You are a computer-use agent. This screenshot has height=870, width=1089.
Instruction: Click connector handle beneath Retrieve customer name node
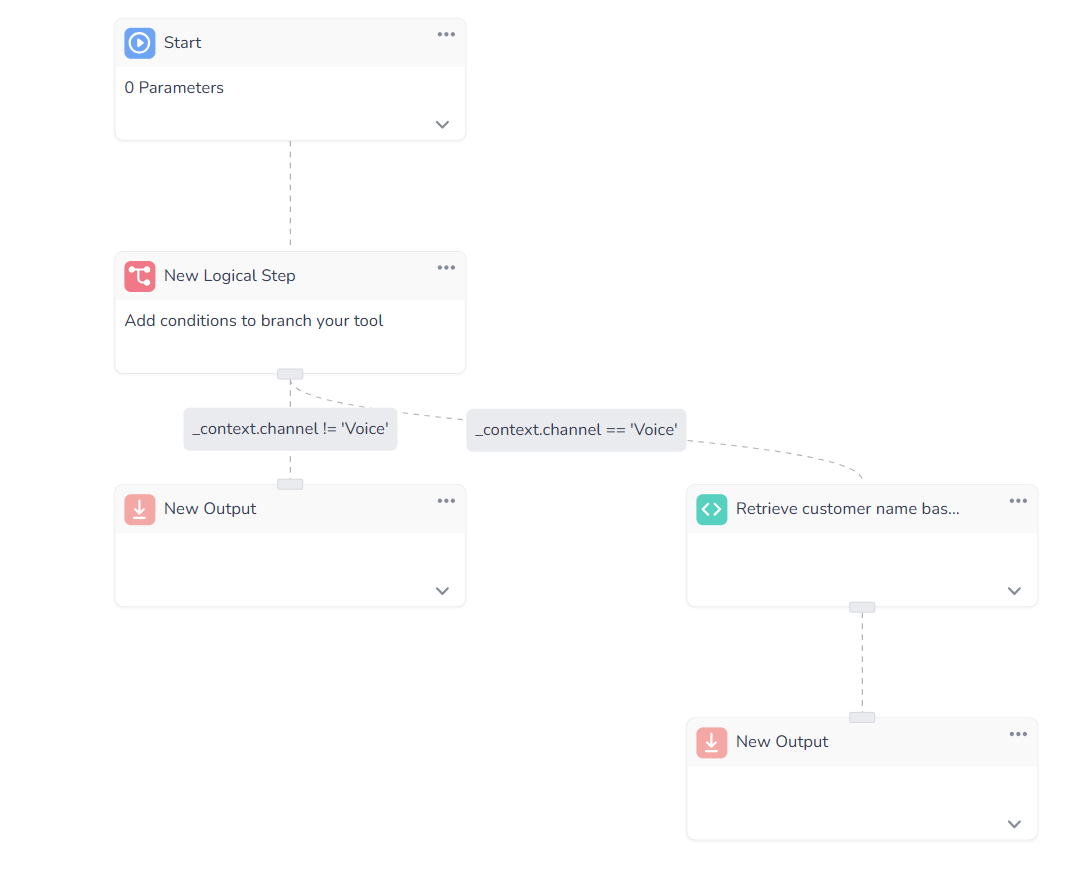pyautogui.click(x=862, y=607)
